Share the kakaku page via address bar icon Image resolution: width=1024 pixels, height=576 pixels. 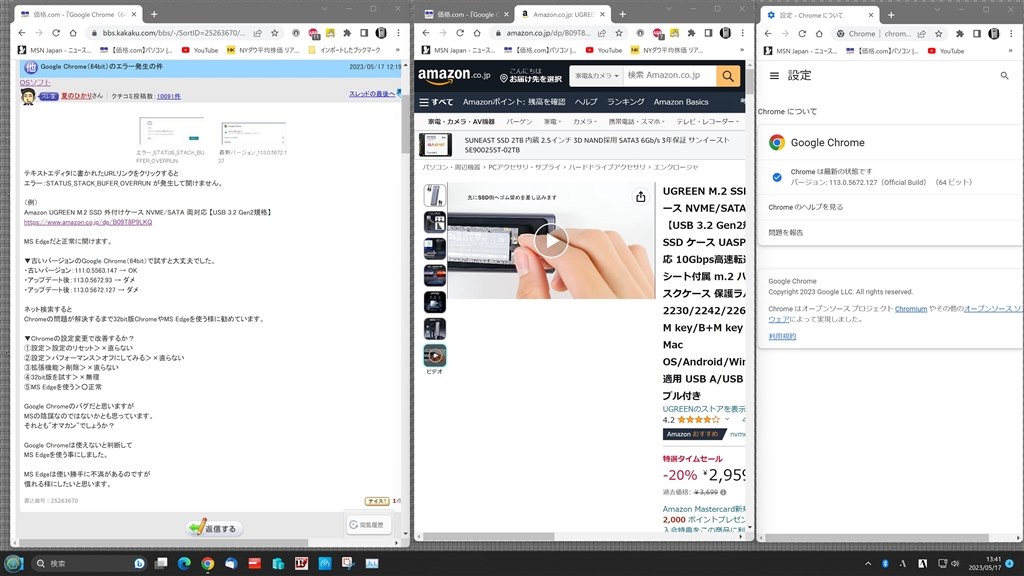click(258, 33)
